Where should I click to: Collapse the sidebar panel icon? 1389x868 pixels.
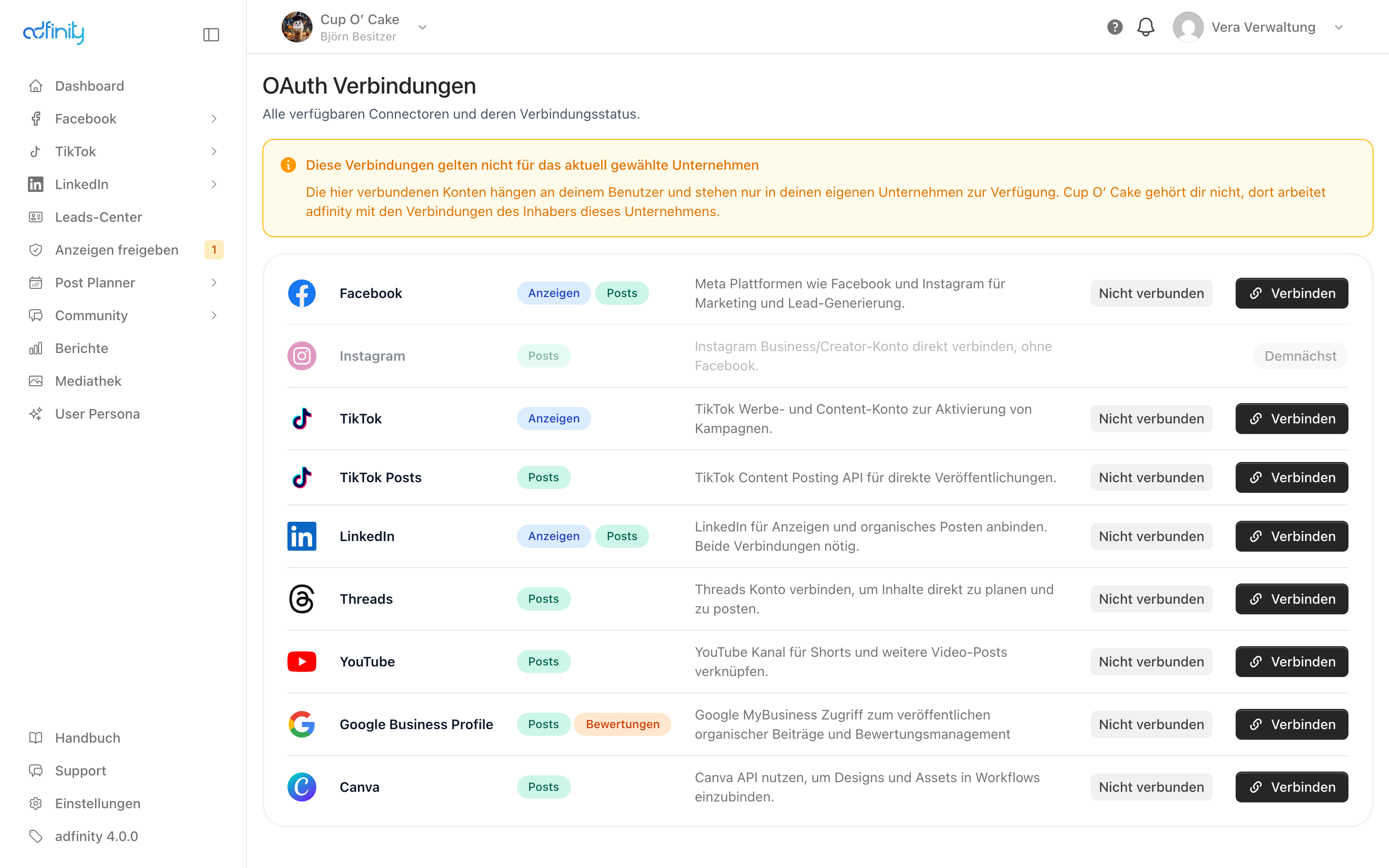(211, 34)
